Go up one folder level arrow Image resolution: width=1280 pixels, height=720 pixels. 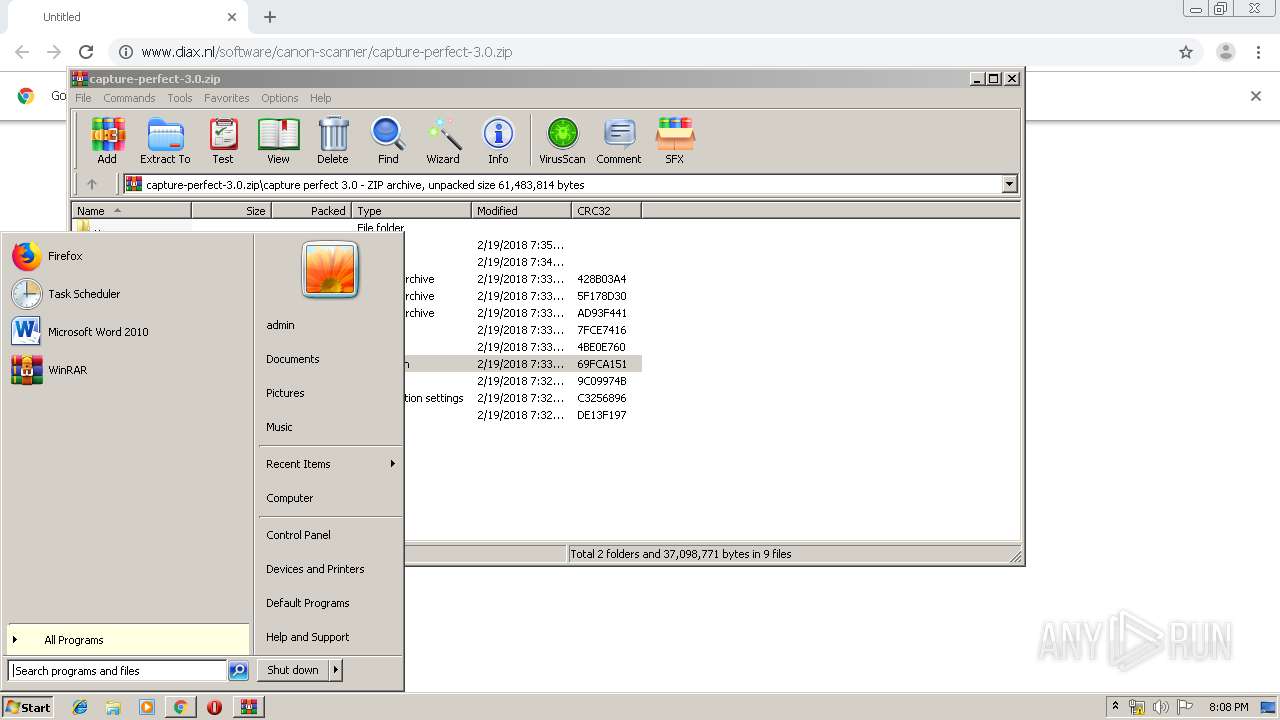tap(92, 184)
